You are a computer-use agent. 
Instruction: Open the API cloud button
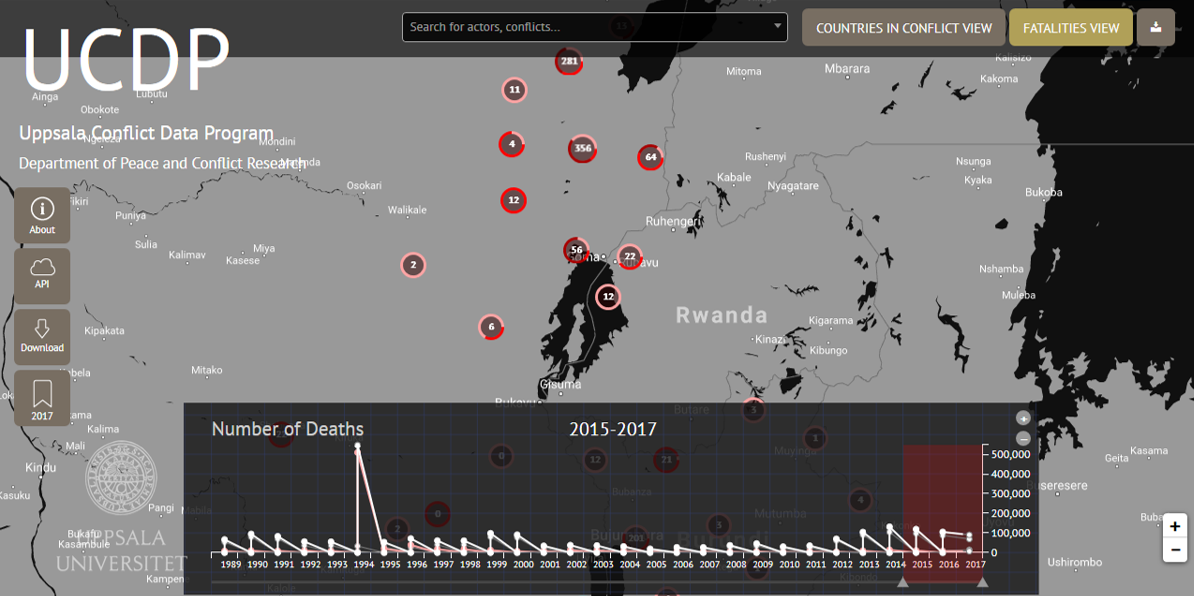(42, 276)
